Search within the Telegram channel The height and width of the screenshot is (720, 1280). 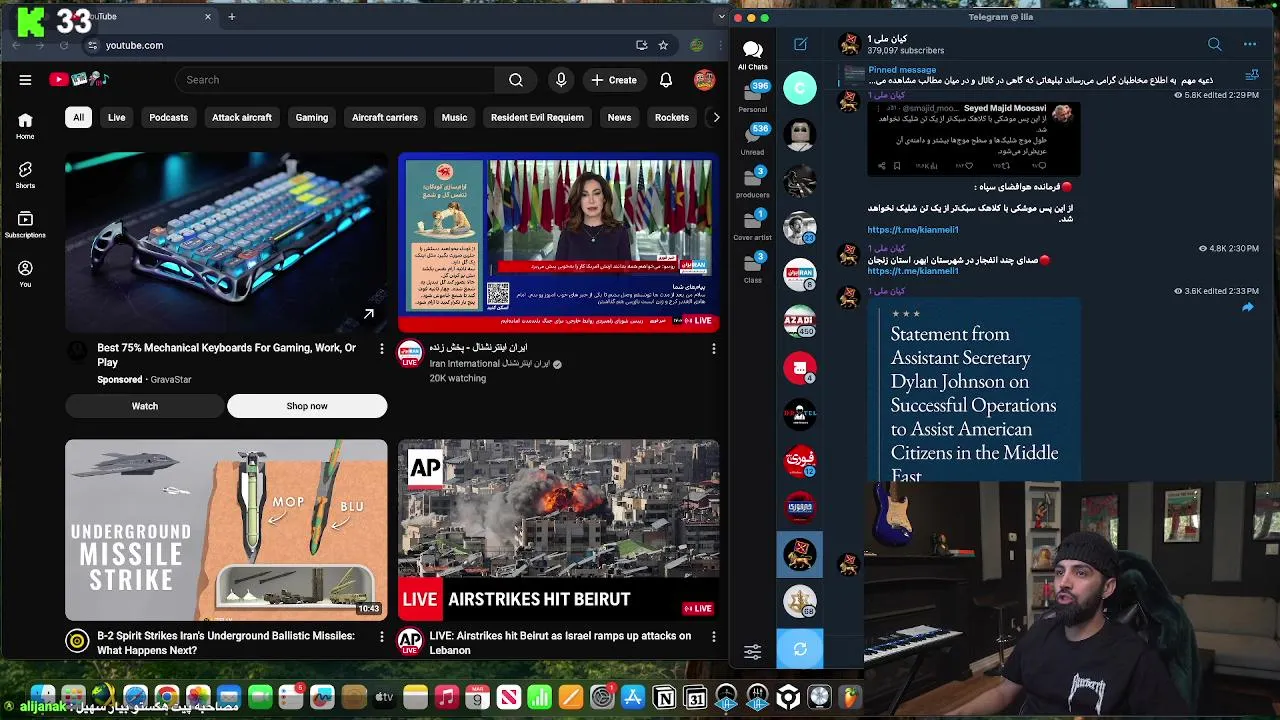pos(1214,44)
